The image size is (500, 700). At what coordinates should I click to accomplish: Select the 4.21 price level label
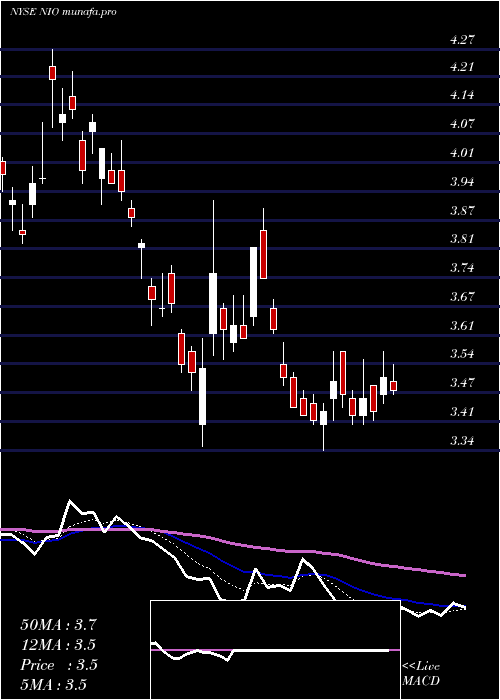pyautogui.click(x=461, y=67)
